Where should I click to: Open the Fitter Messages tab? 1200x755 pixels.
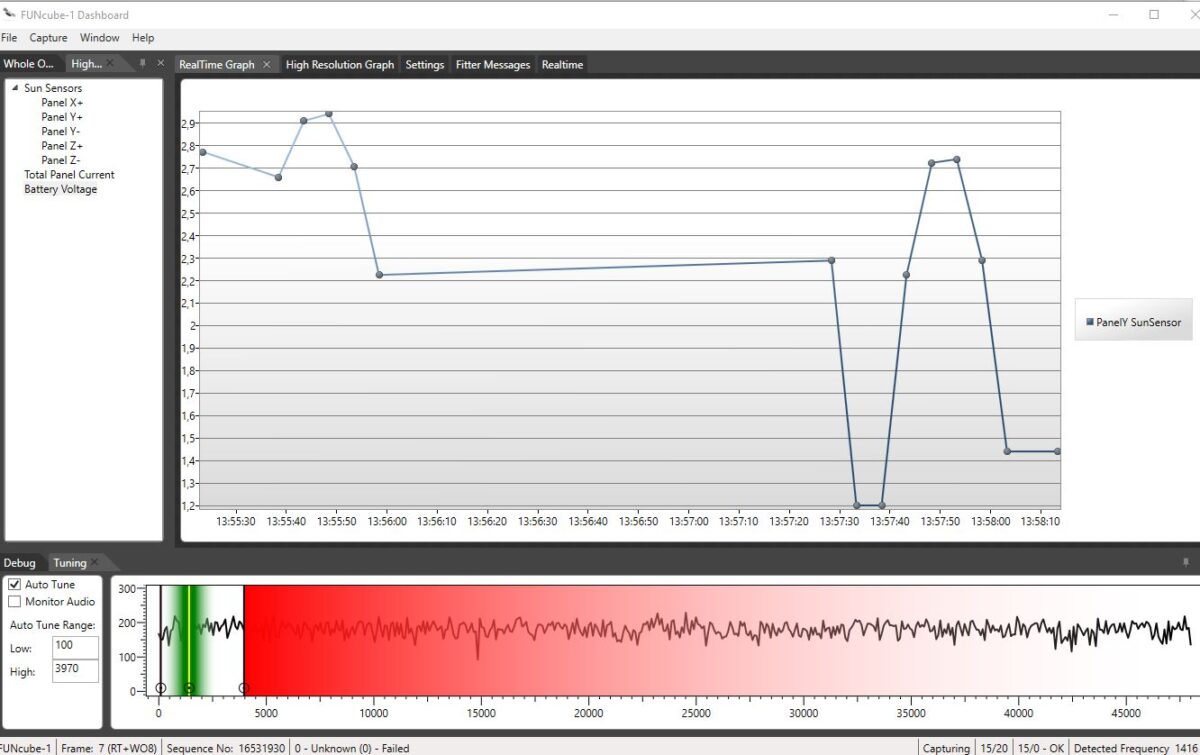492,65
